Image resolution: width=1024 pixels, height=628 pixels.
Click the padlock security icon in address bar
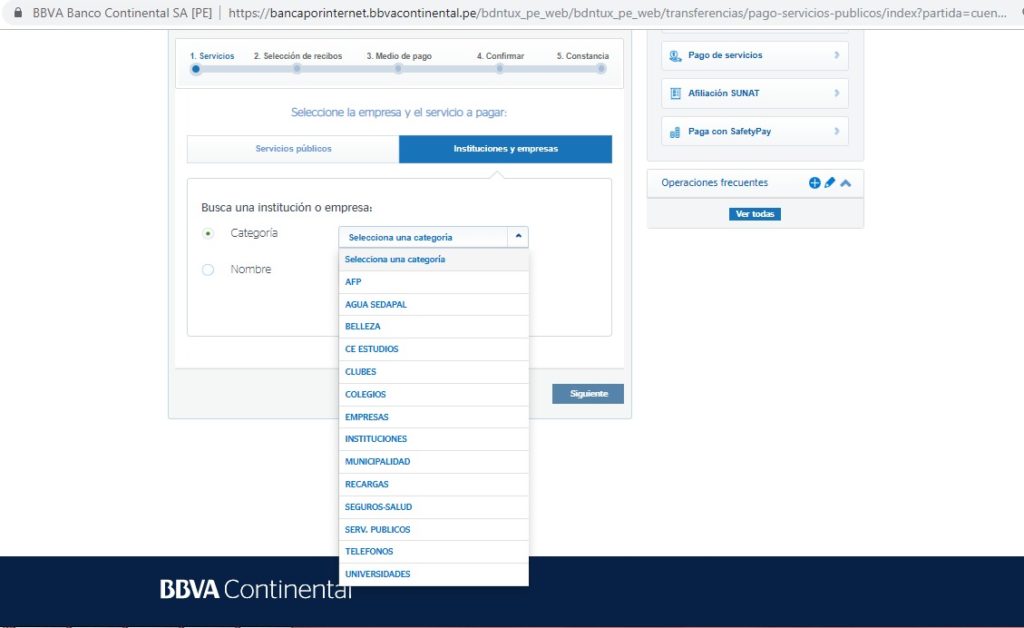[x=18, y=12]
